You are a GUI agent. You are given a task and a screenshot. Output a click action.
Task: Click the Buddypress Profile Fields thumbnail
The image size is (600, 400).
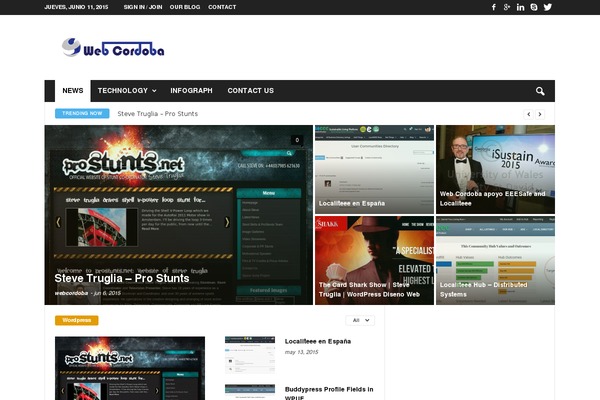(x=250, y=392)
